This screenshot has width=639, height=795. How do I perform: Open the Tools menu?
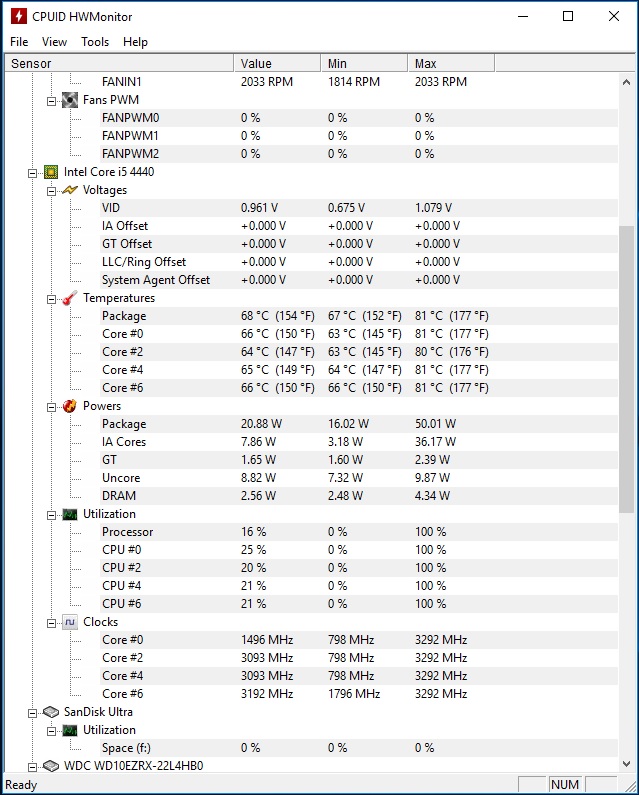click(95, 42)
